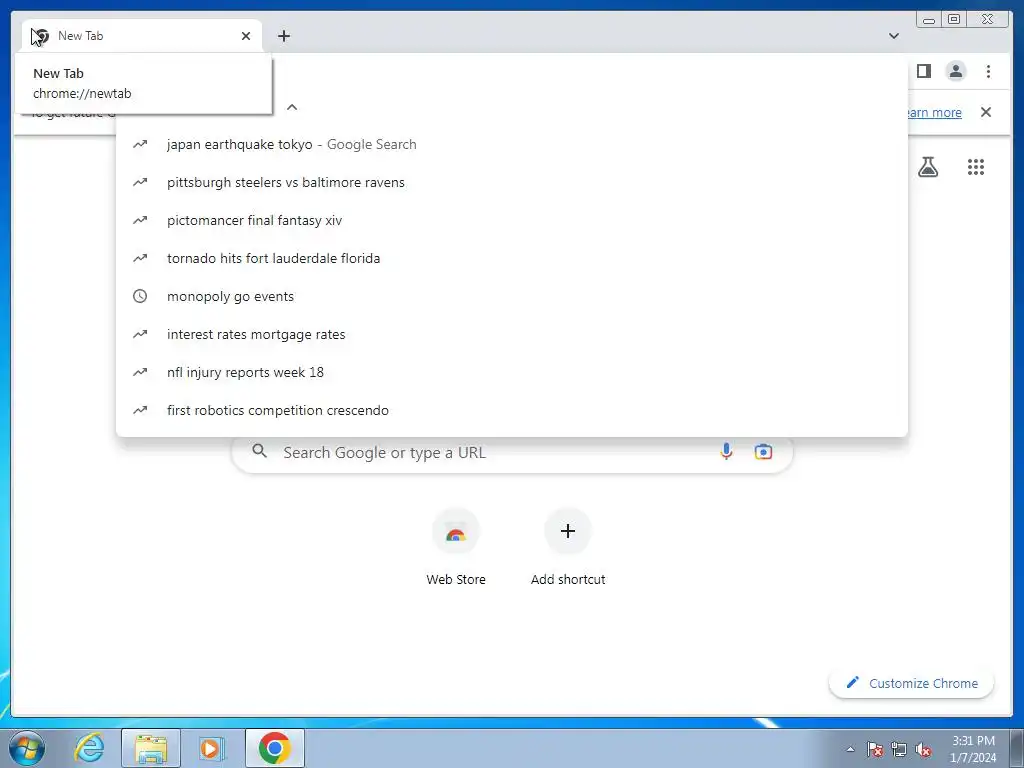Image resolution: width=1024 pixels, height=768 pixels.
Task: Select suggestion pictomancer final fantasy xiv
Action: (x=511, y=220)
